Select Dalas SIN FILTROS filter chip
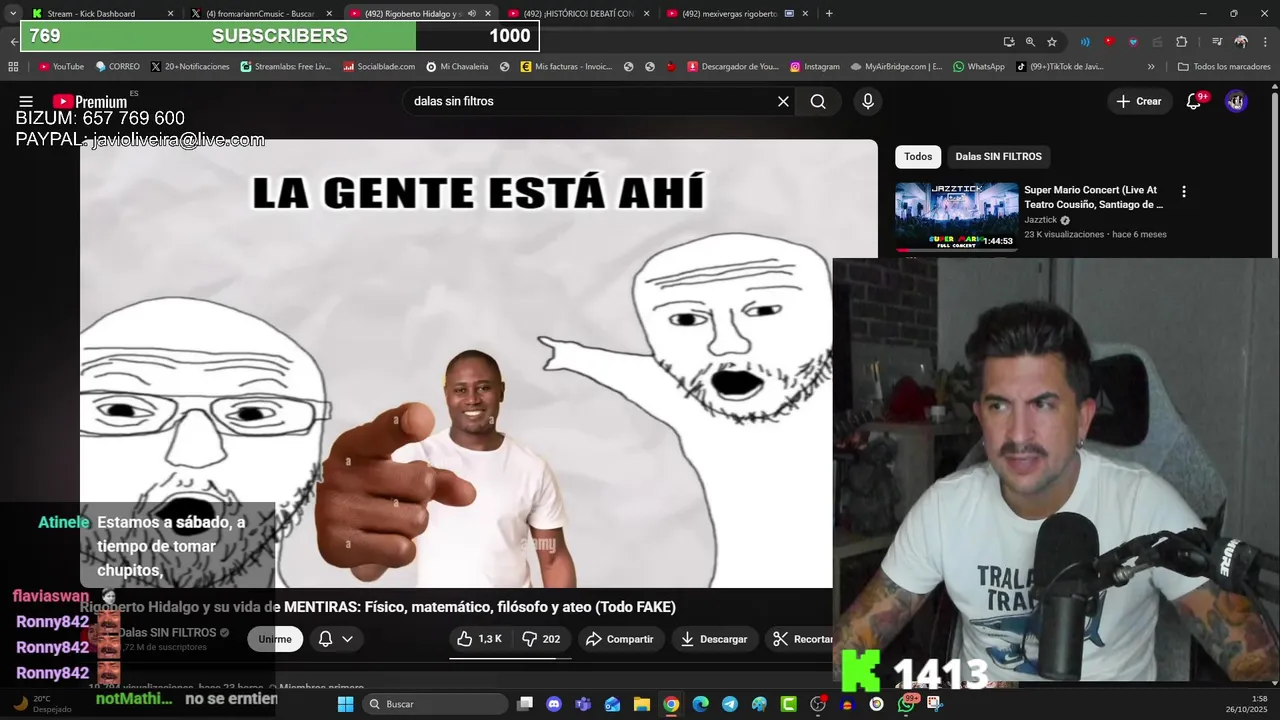The image size is (1280, 720). (x=998, y=156)
